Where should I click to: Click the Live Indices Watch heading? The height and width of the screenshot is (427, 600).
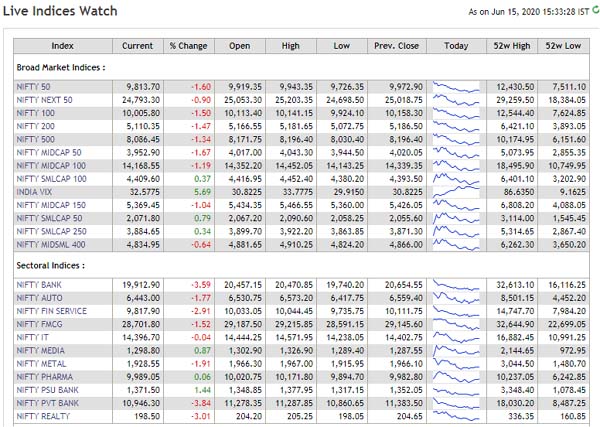pos(60,11)
